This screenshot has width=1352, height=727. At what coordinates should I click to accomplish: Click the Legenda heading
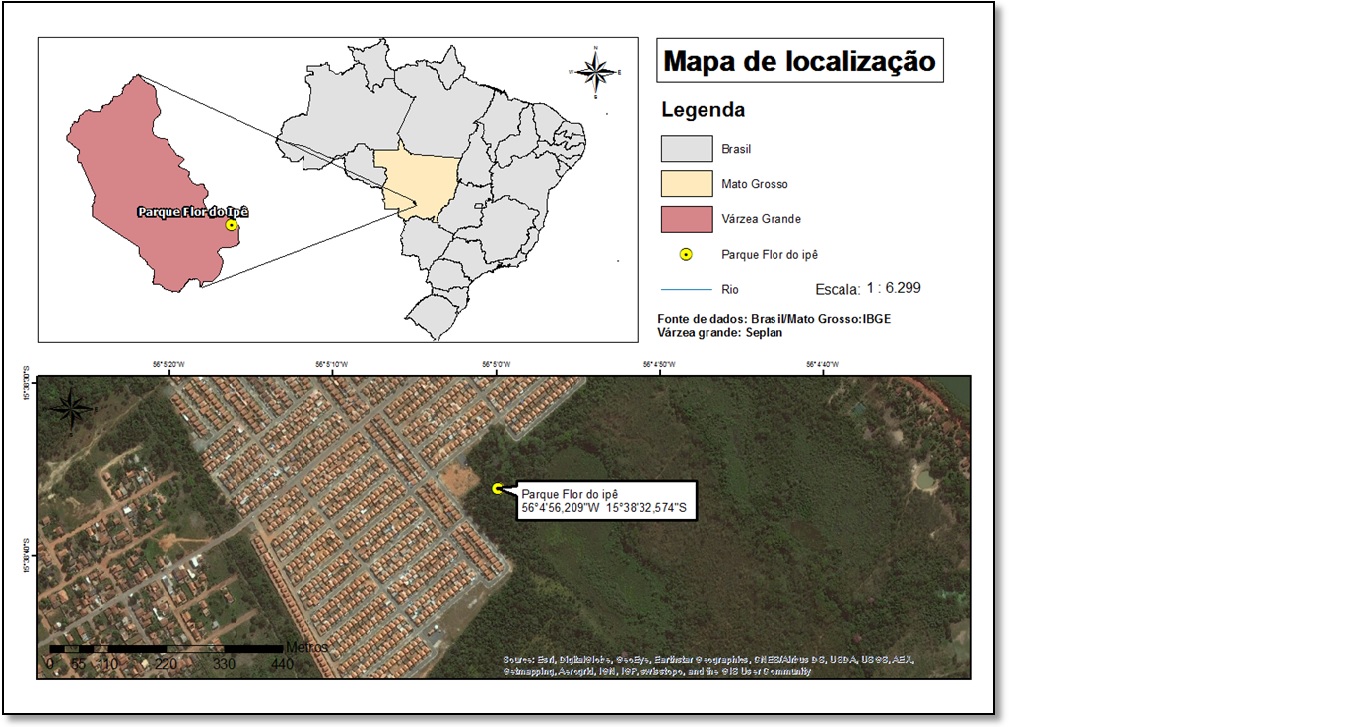pos(703,110)
